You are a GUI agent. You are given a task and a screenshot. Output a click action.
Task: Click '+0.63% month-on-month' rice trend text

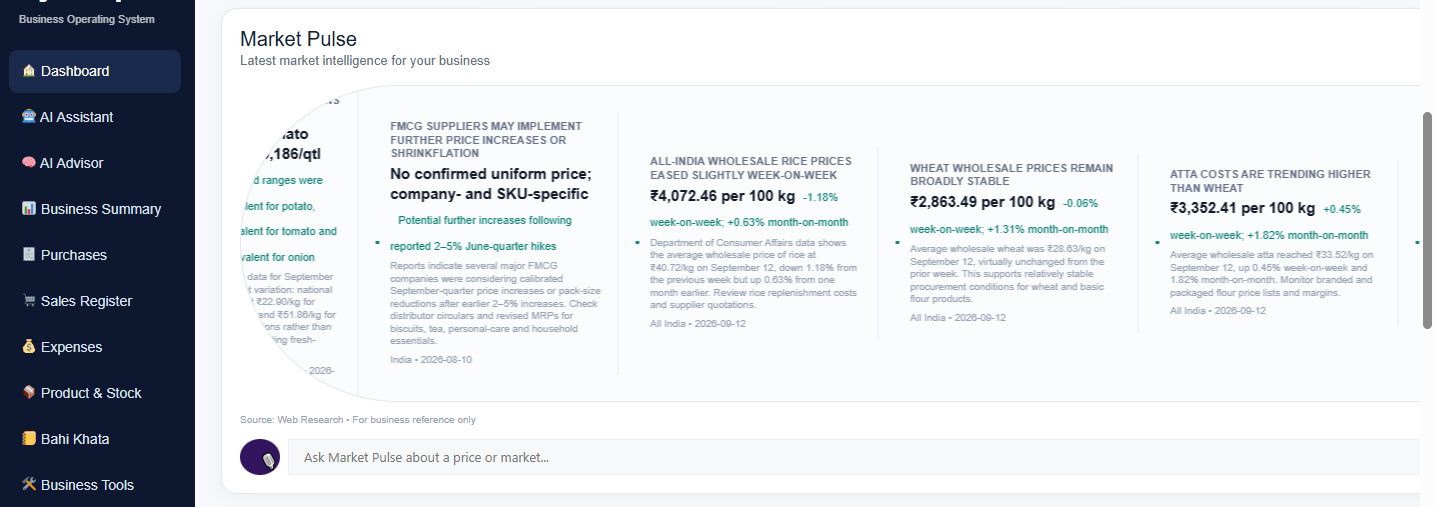[x=787, y=222]
